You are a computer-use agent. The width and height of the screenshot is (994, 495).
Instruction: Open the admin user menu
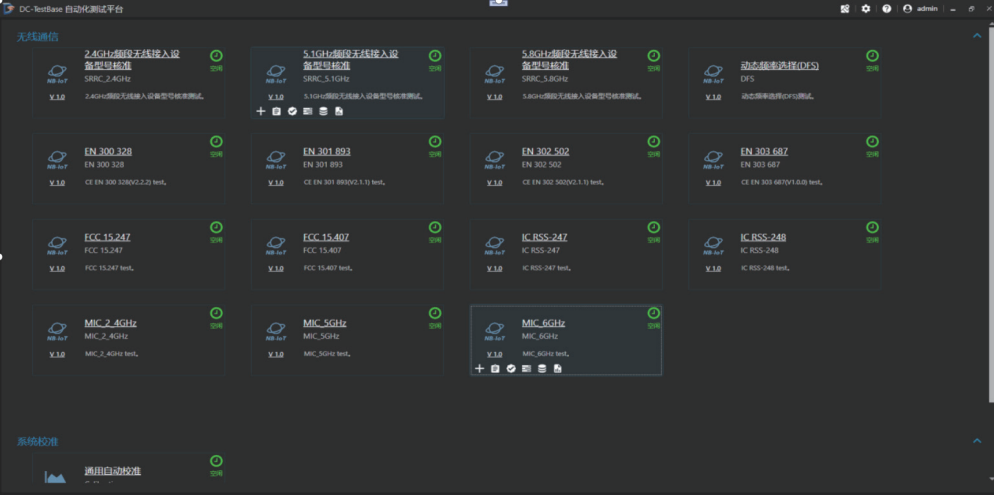coord(920,9)
